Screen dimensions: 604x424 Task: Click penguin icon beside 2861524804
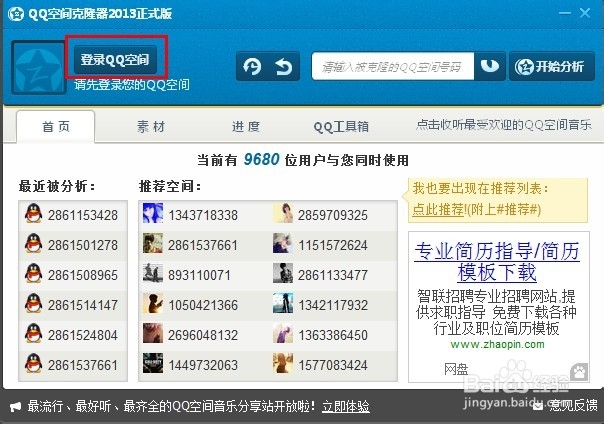34,333
